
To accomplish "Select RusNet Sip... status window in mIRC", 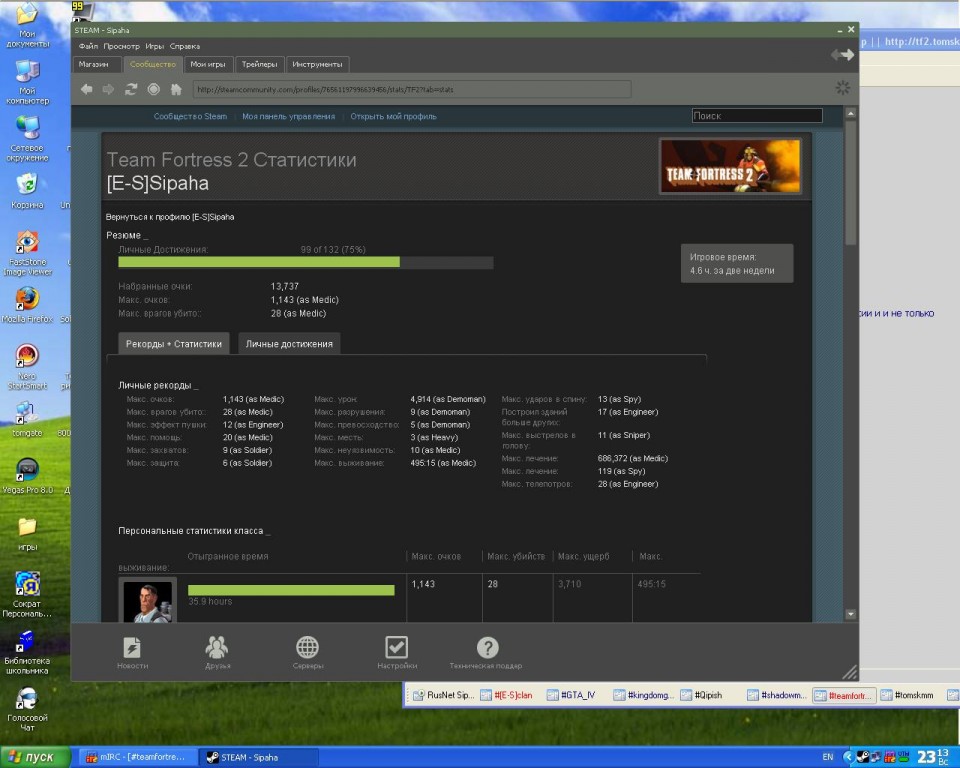I will point(443,695).
